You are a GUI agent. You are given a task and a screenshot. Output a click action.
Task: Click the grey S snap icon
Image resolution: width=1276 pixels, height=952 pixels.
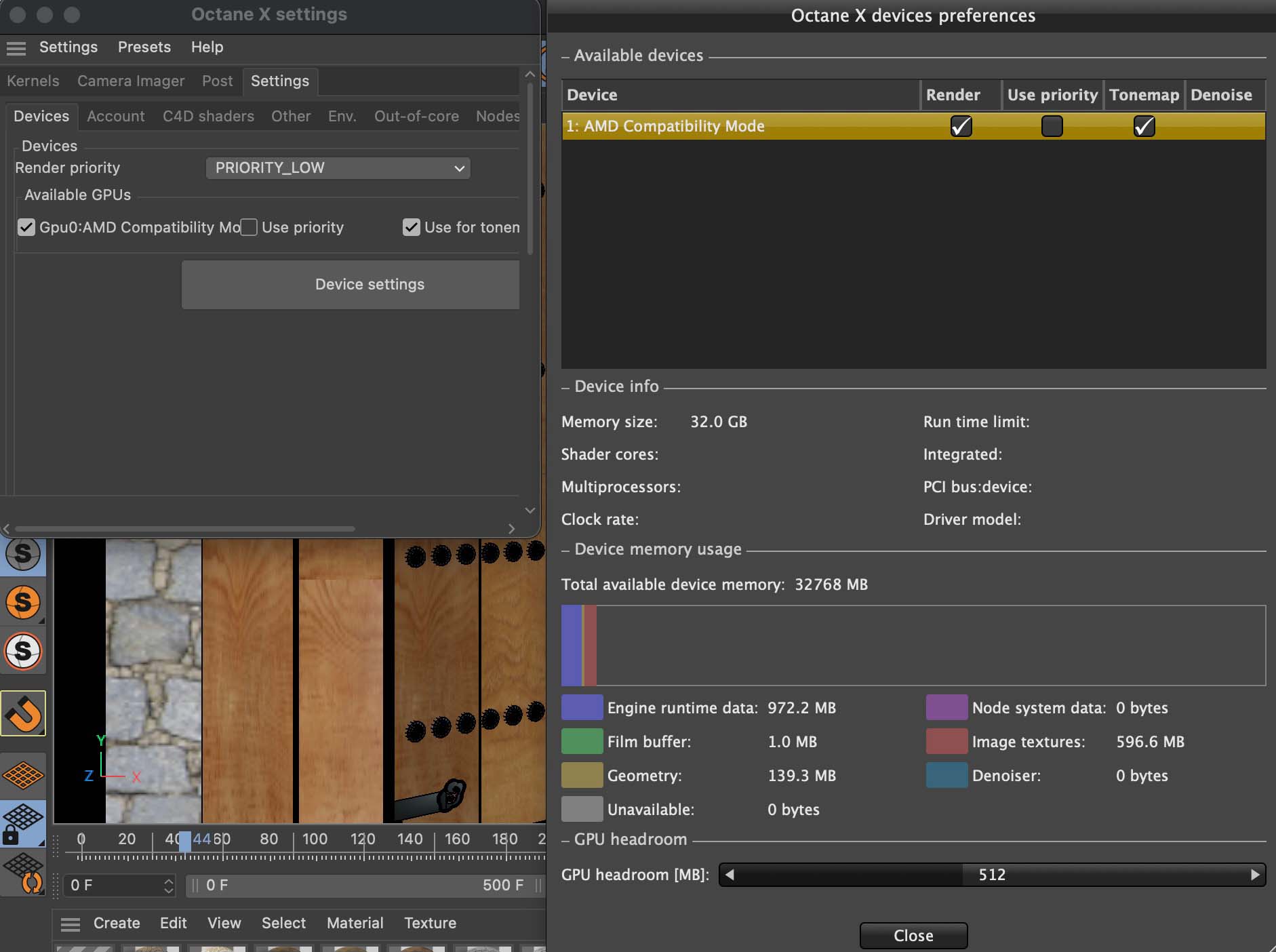[23, 553]
